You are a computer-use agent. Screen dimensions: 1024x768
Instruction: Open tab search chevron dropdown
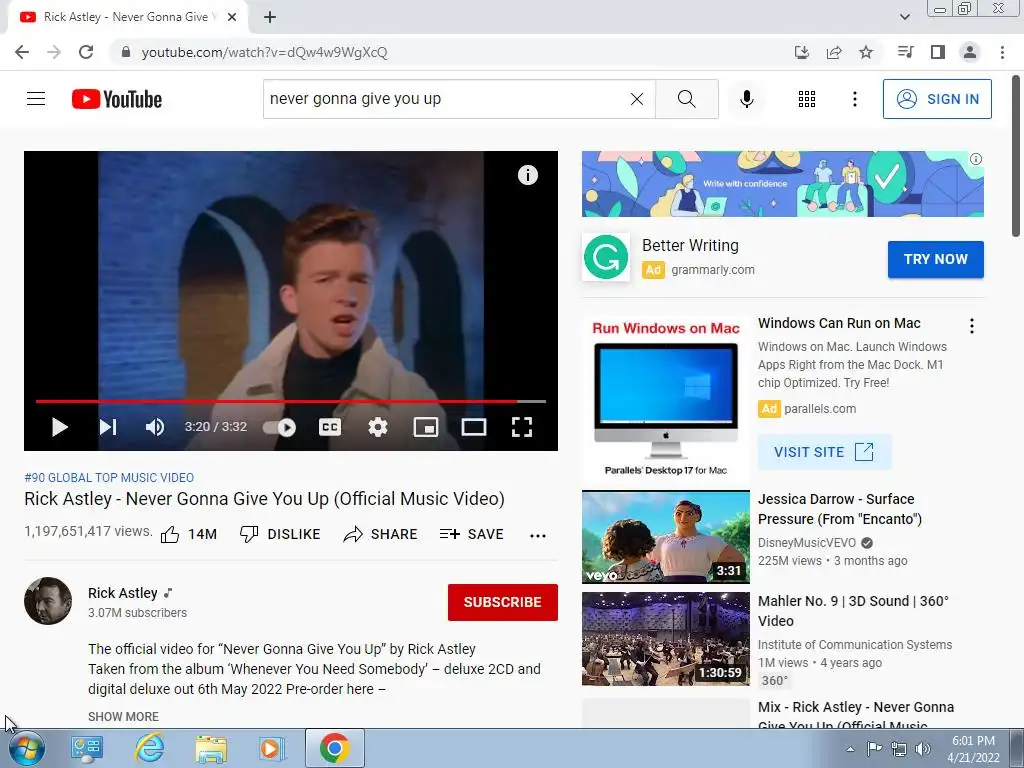pyautogui.click(x=904, y=17)
